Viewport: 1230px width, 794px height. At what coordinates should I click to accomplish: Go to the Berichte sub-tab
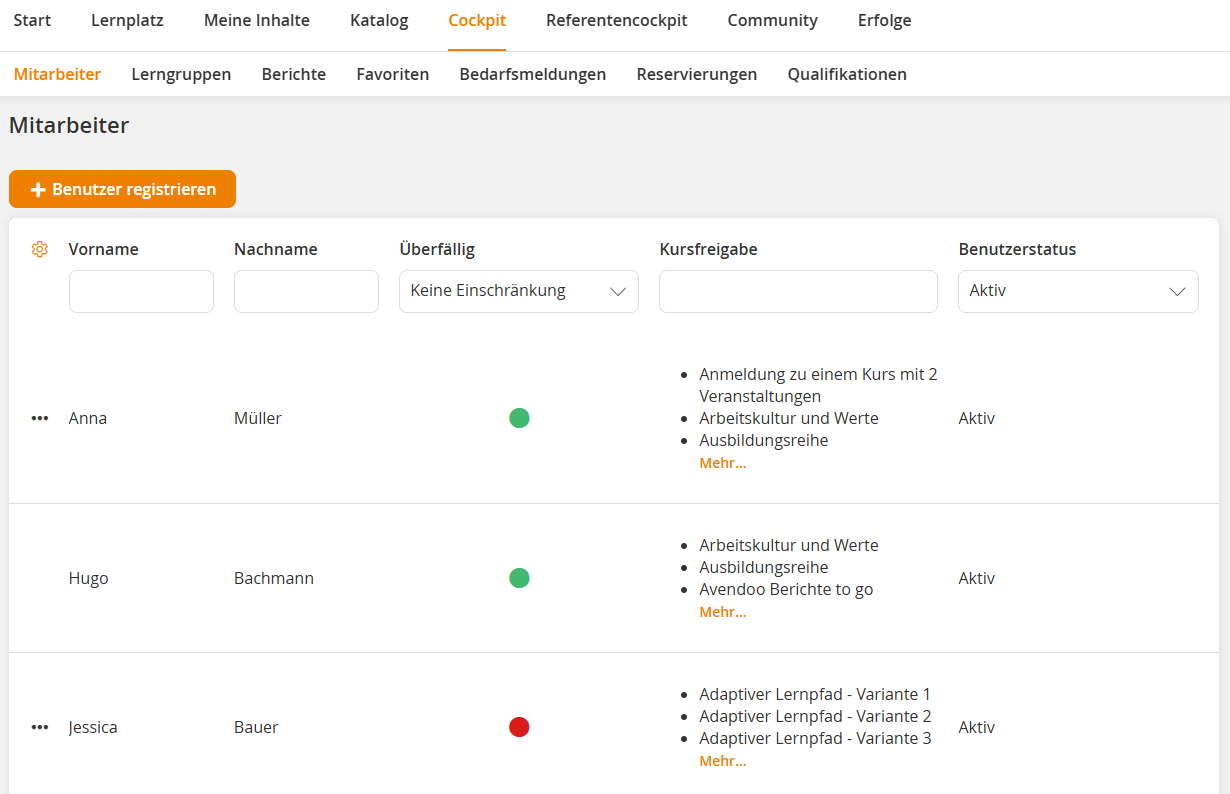293,74
